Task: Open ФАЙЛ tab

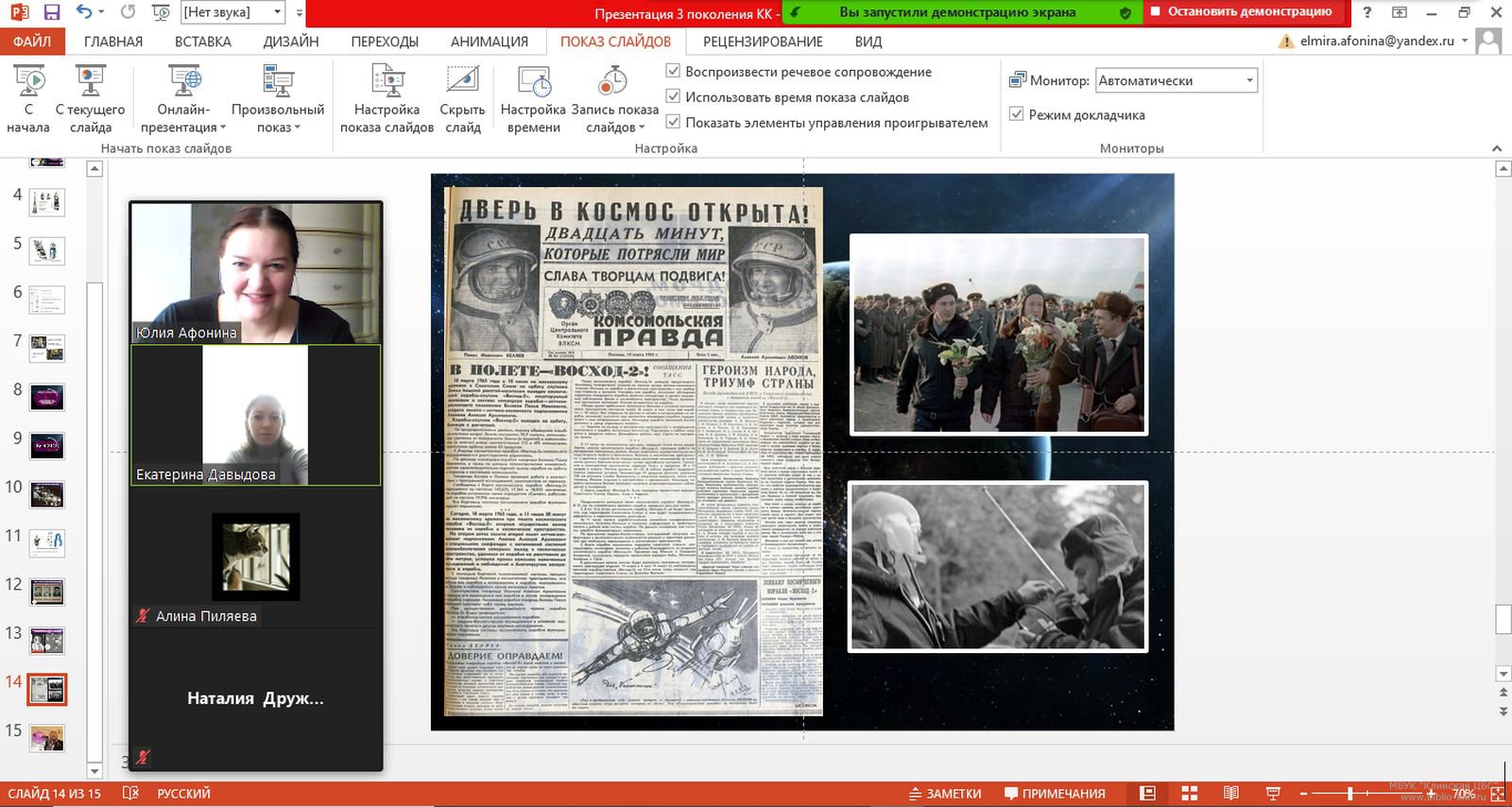Action: pyautogui.click(x=32, y=42)
